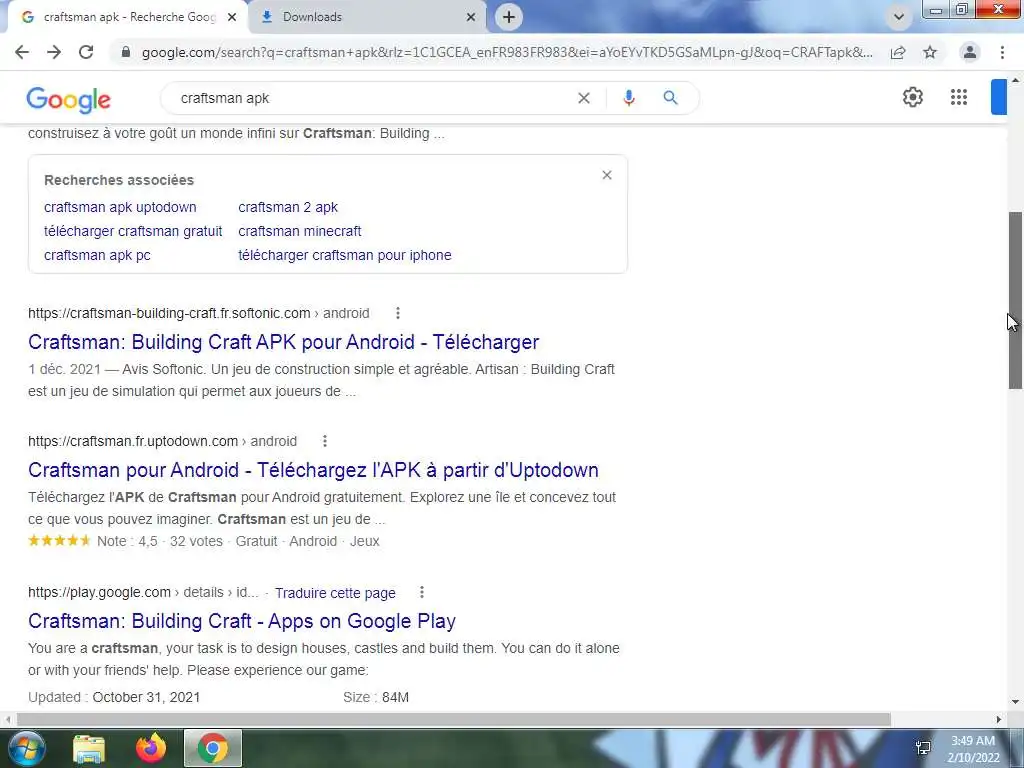Go to the Google logo homepage

tap(69, 99)
